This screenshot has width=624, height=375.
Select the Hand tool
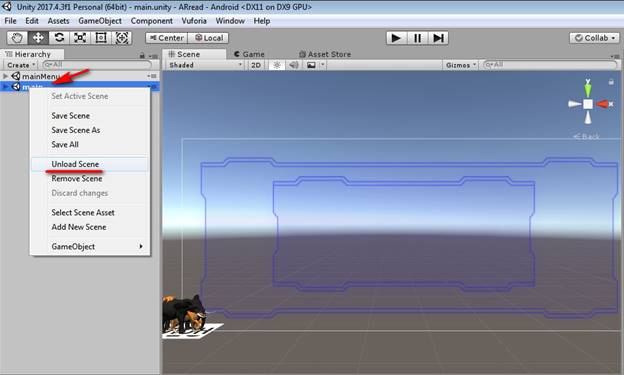pyautogui.click(x=17, y=38)
